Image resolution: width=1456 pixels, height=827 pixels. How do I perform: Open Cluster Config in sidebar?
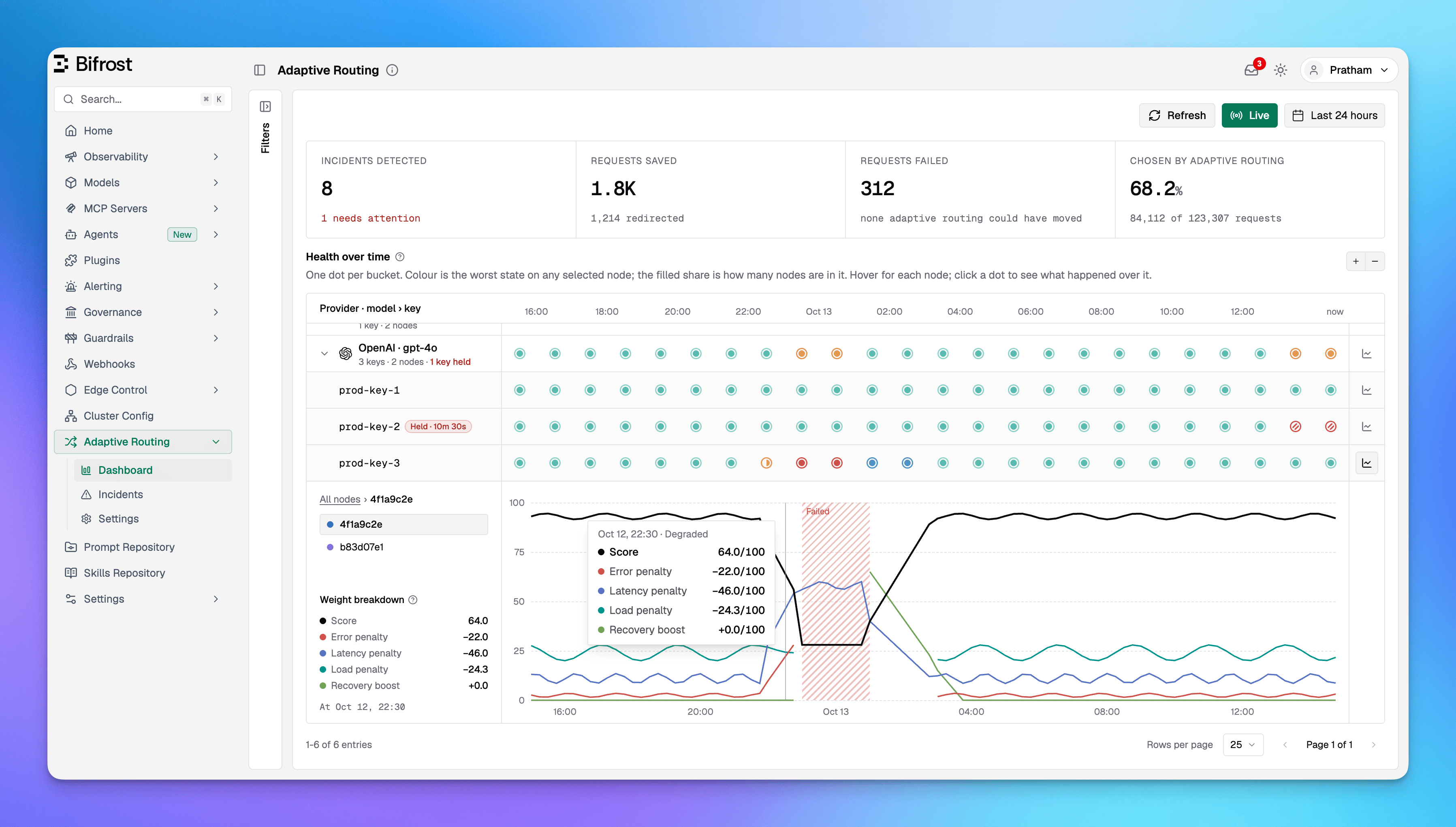(x=143, y=416)
